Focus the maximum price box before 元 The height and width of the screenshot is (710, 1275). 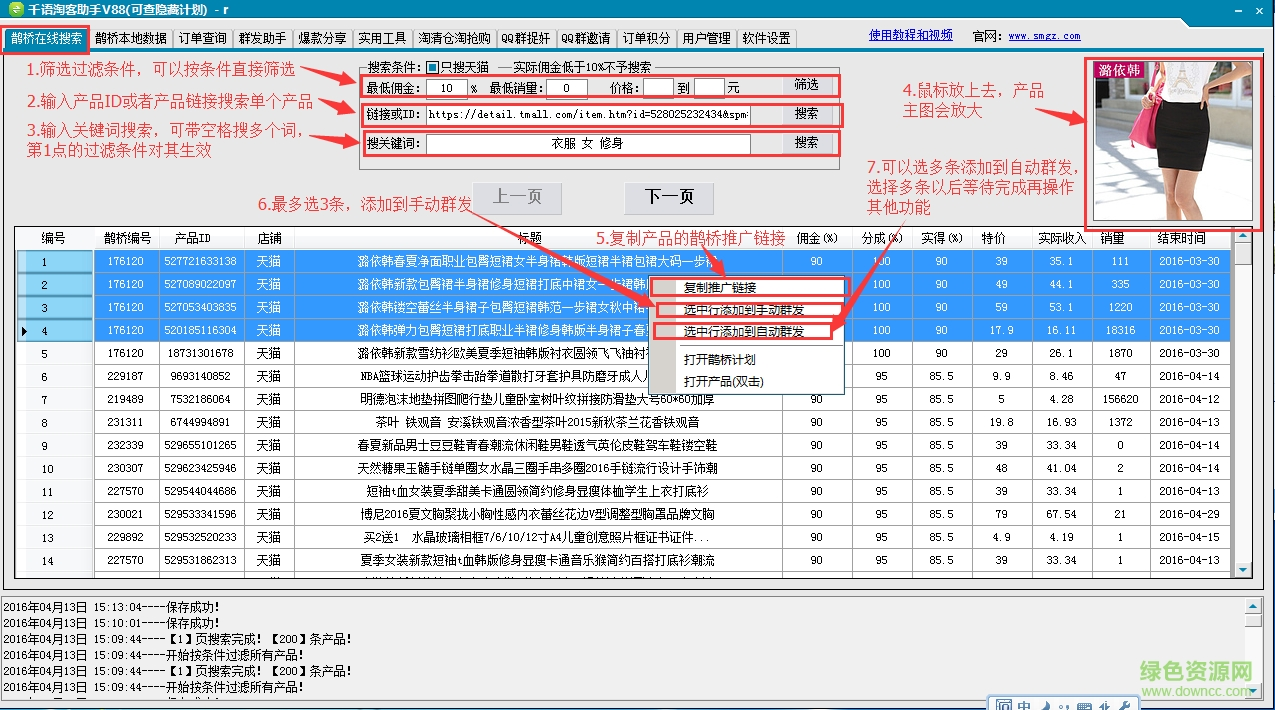click(x=709, y=87)
